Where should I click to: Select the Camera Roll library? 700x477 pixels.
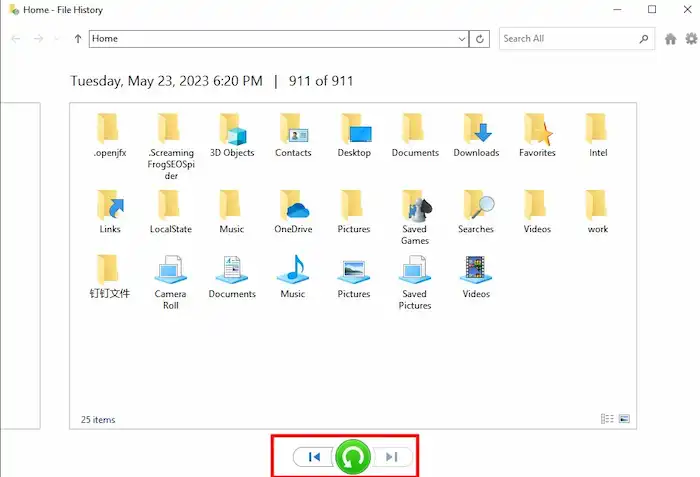[x=170, y=280]
